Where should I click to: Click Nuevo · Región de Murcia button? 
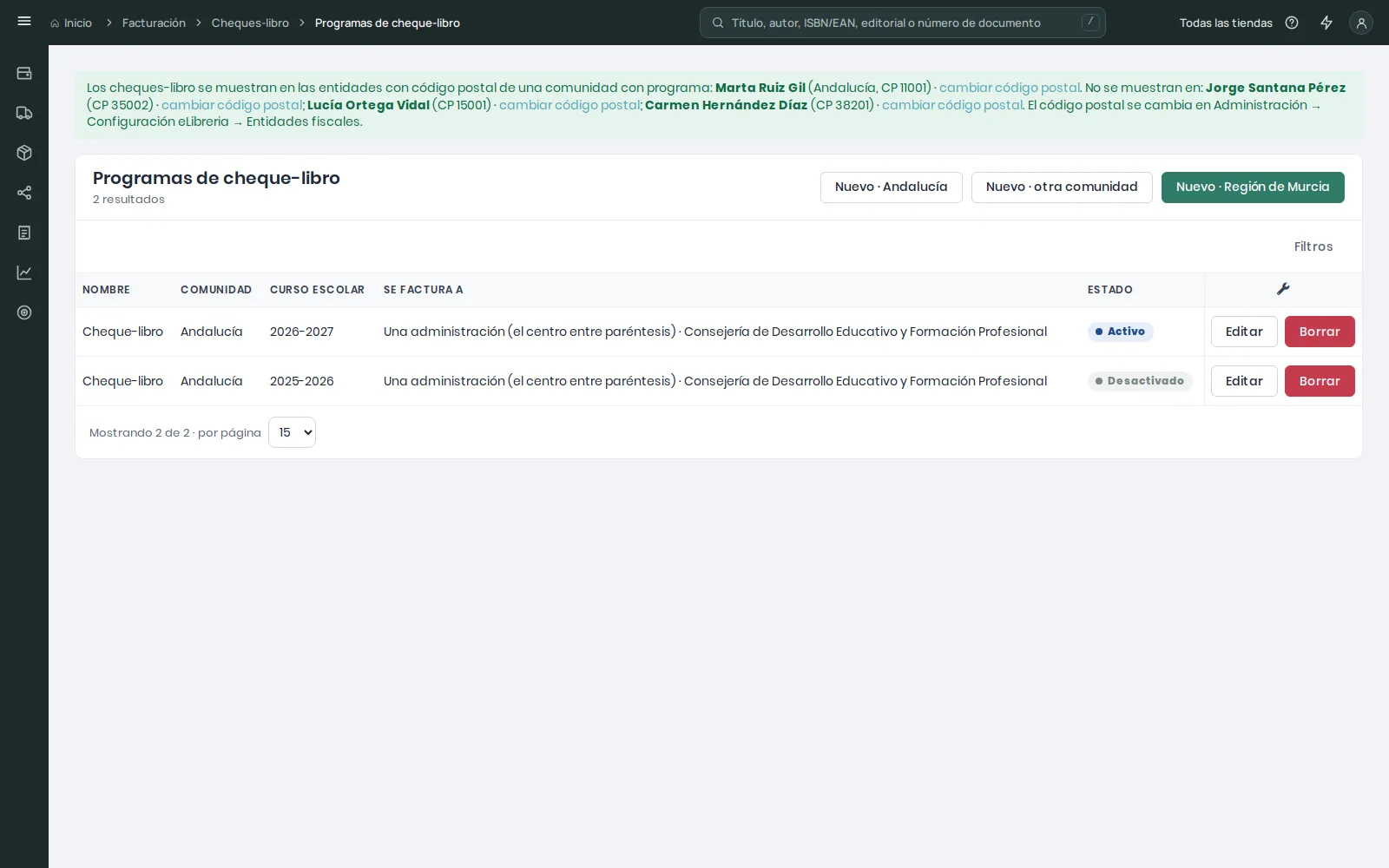pos(1253,187)
